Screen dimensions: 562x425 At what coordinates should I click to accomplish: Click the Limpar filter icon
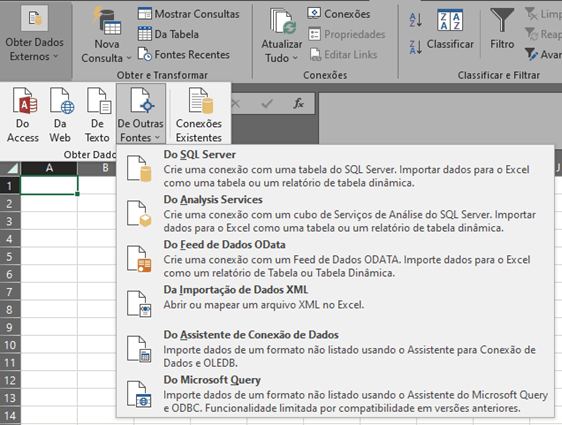click(532, 14)
